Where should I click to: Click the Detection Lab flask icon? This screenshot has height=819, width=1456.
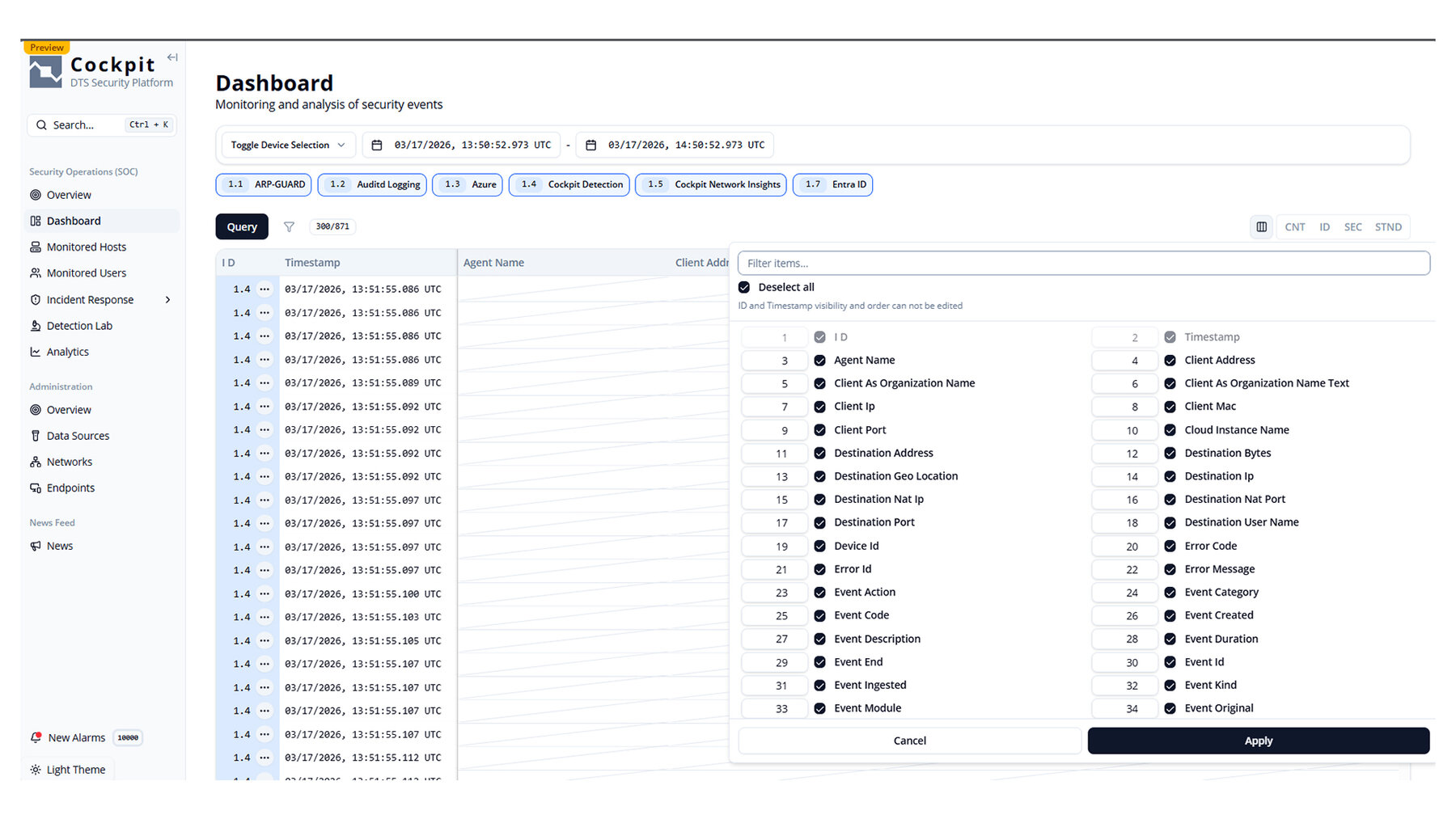coord(36,326)
